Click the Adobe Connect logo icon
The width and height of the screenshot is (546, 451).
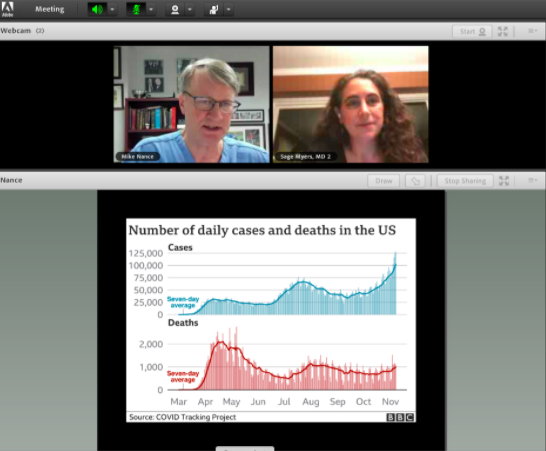click(7, 9)
